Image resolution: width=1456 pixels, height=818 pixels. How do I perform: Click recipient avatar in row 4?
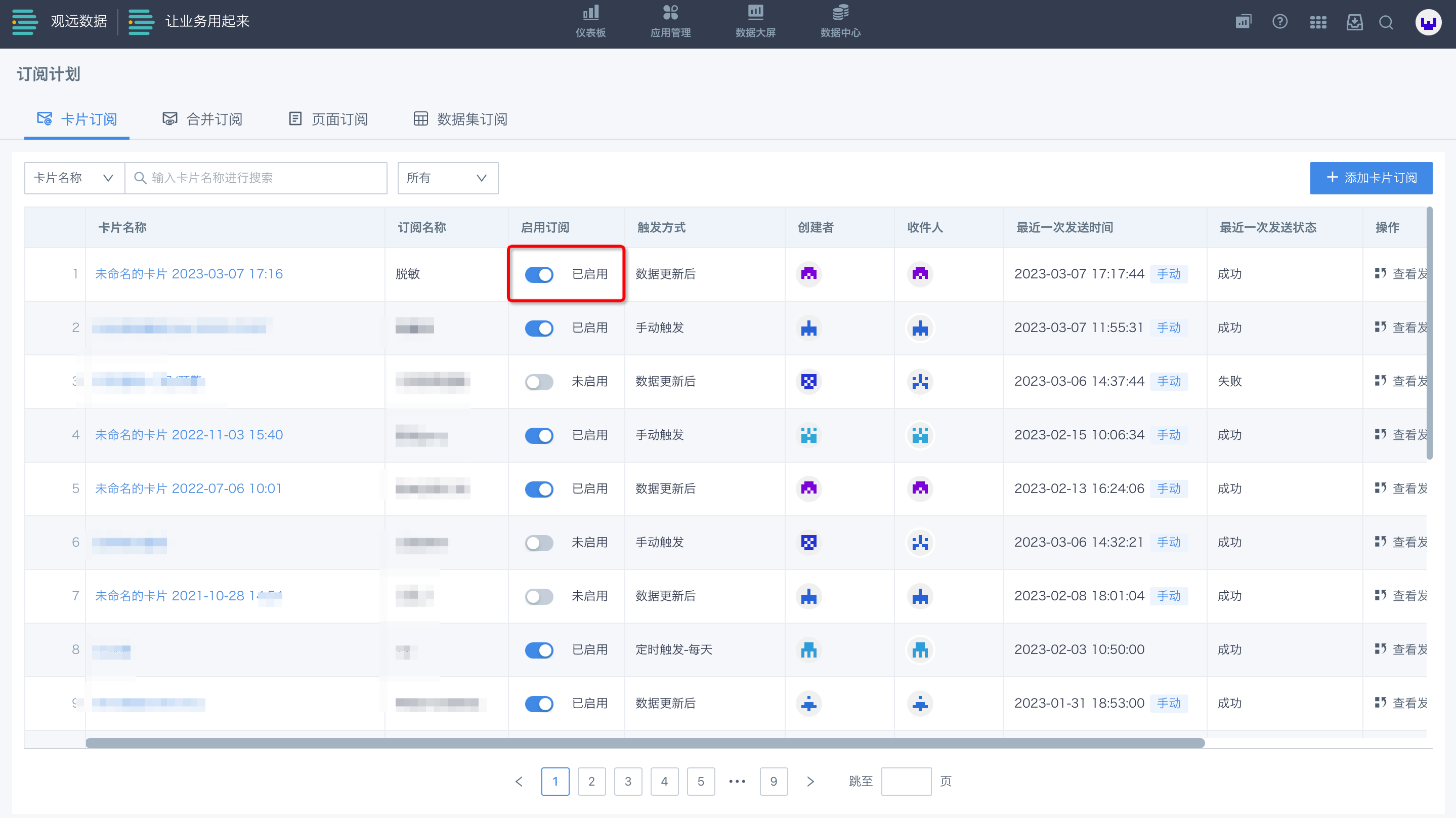920,435
